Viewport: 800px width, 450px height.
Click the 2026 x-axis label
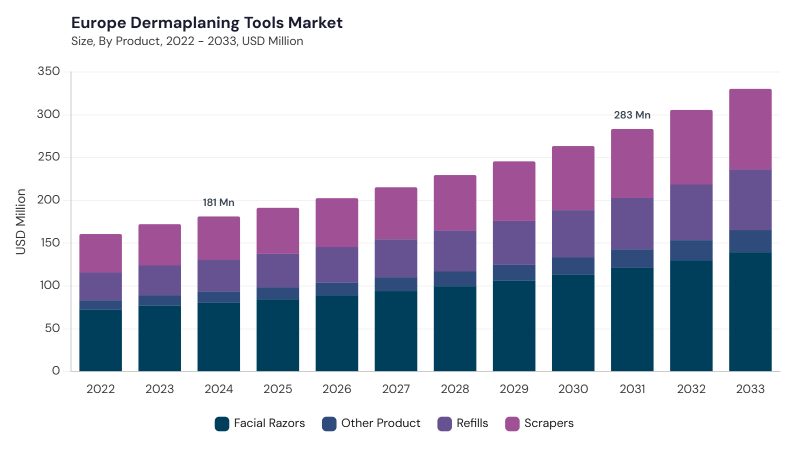click(337, 389)
